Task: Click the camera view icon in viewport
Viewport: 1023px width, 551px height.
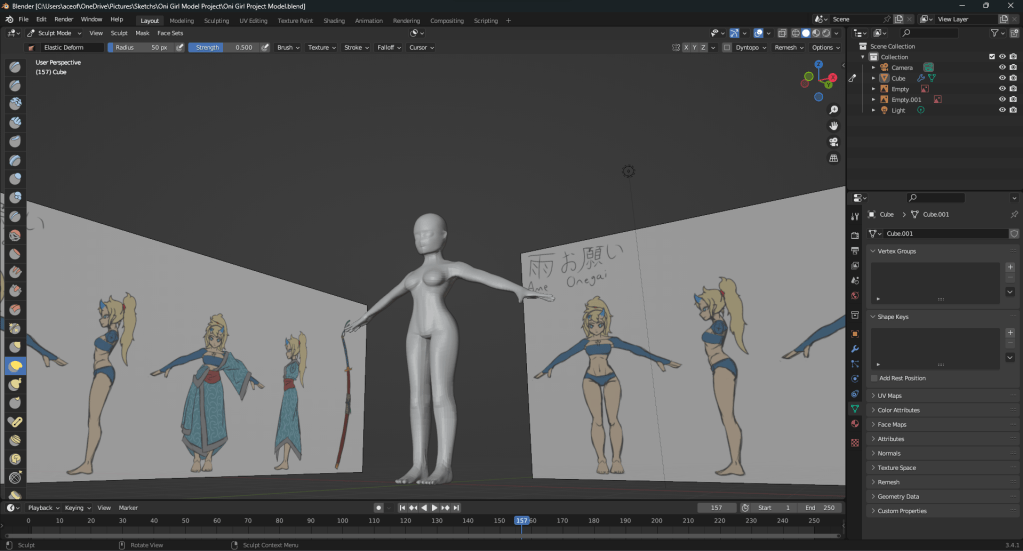Action: tap(834, 141)
